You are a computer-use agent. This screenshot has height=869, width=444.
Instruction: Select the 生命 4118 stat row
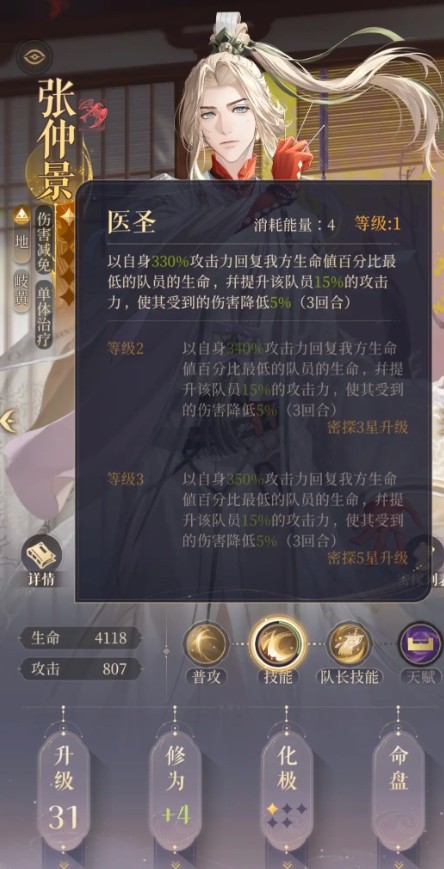[x=80, y=638]
